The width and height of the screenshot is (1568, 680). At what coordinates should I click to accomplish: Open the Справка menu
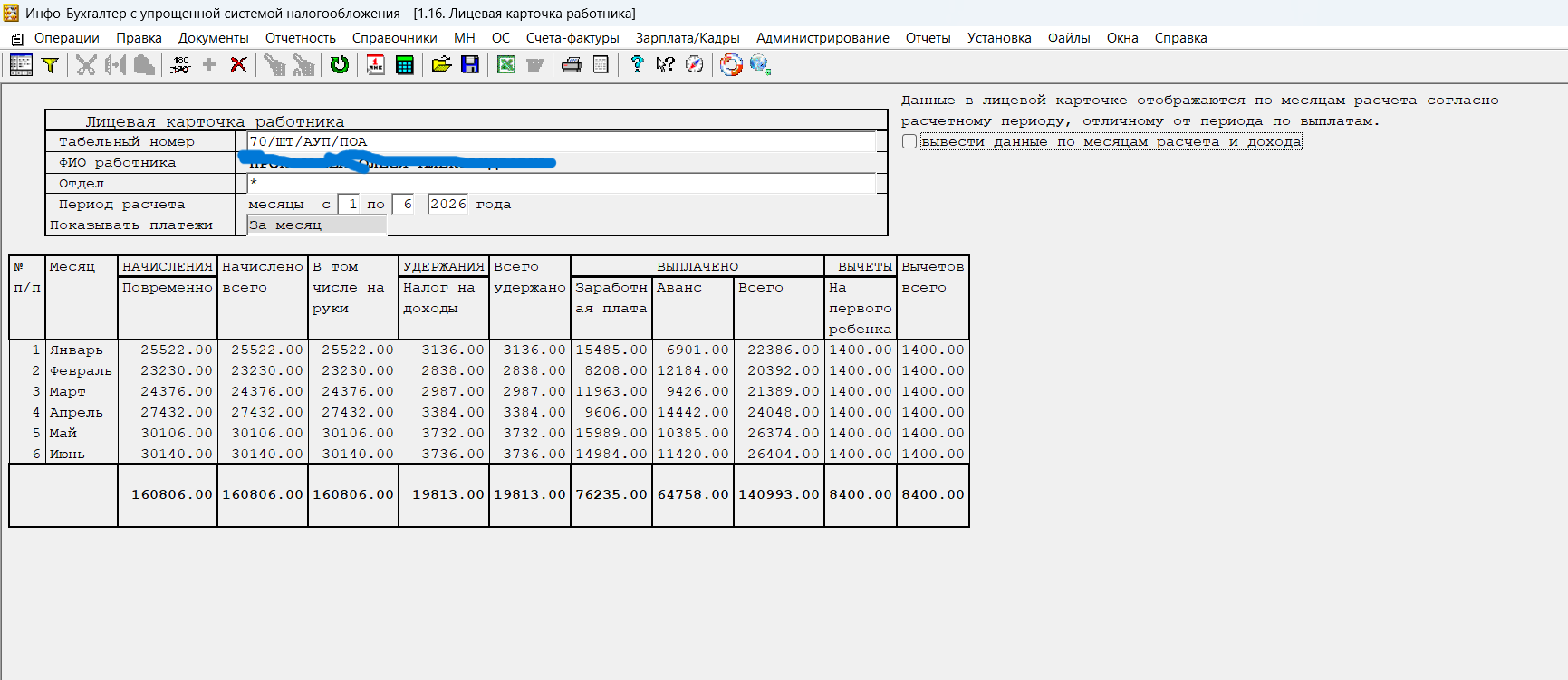point(1180,38)
